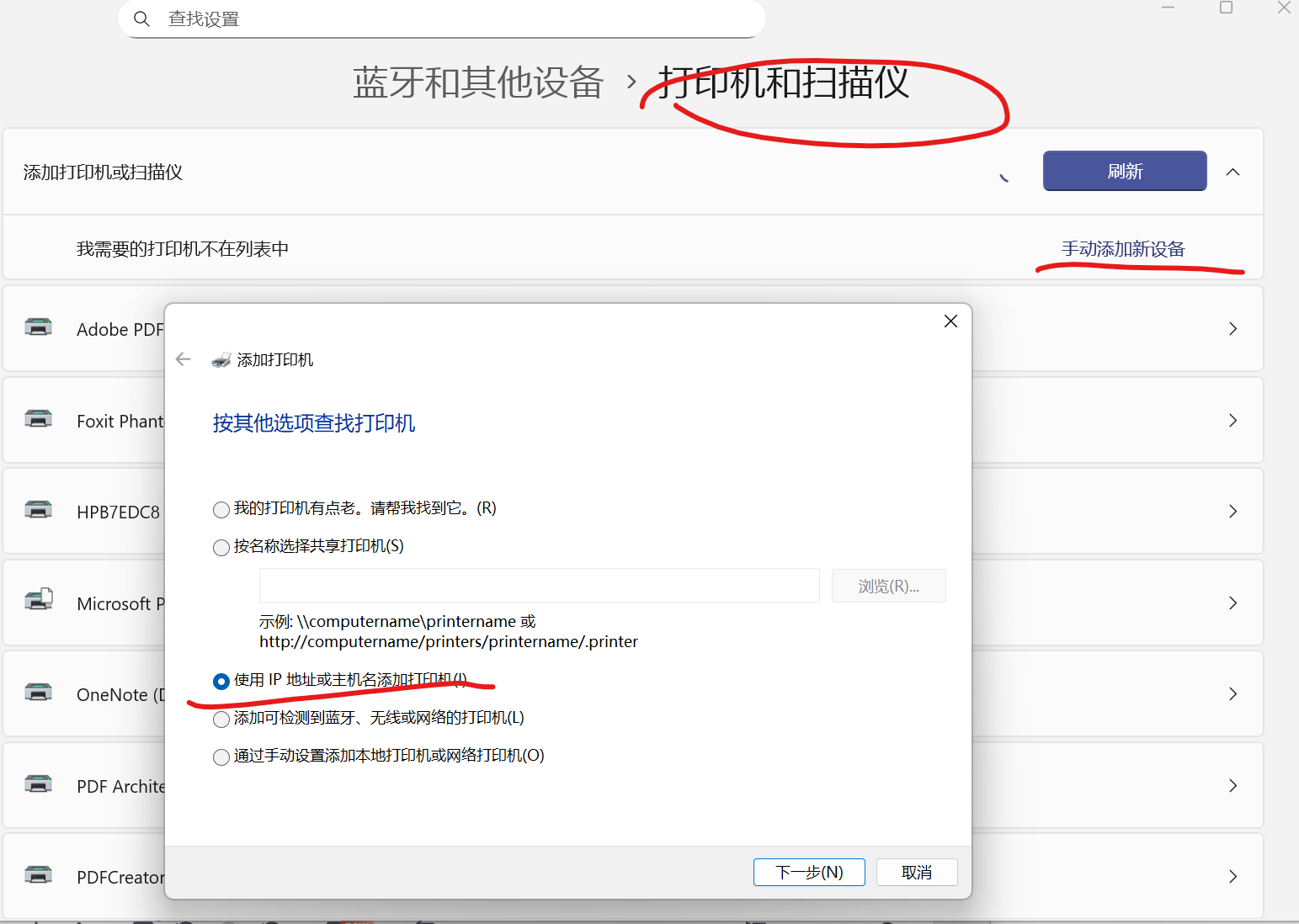Click 下一步(N) button

[x=809, y=872]
